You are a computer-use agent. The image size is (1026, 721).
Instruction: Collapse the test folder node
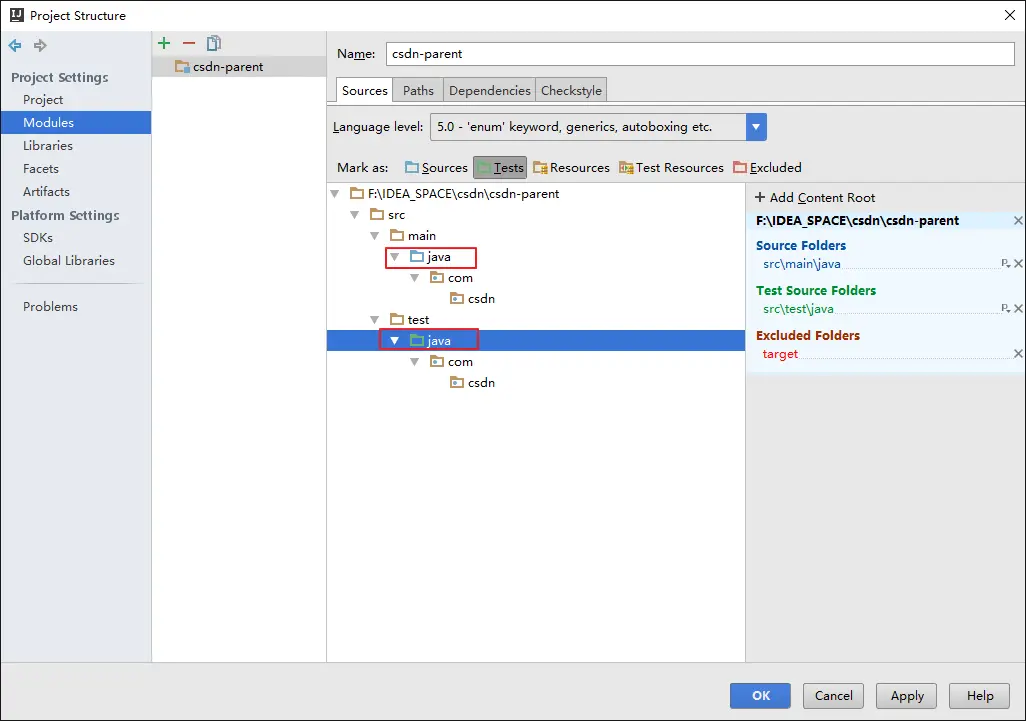point(375,320)
